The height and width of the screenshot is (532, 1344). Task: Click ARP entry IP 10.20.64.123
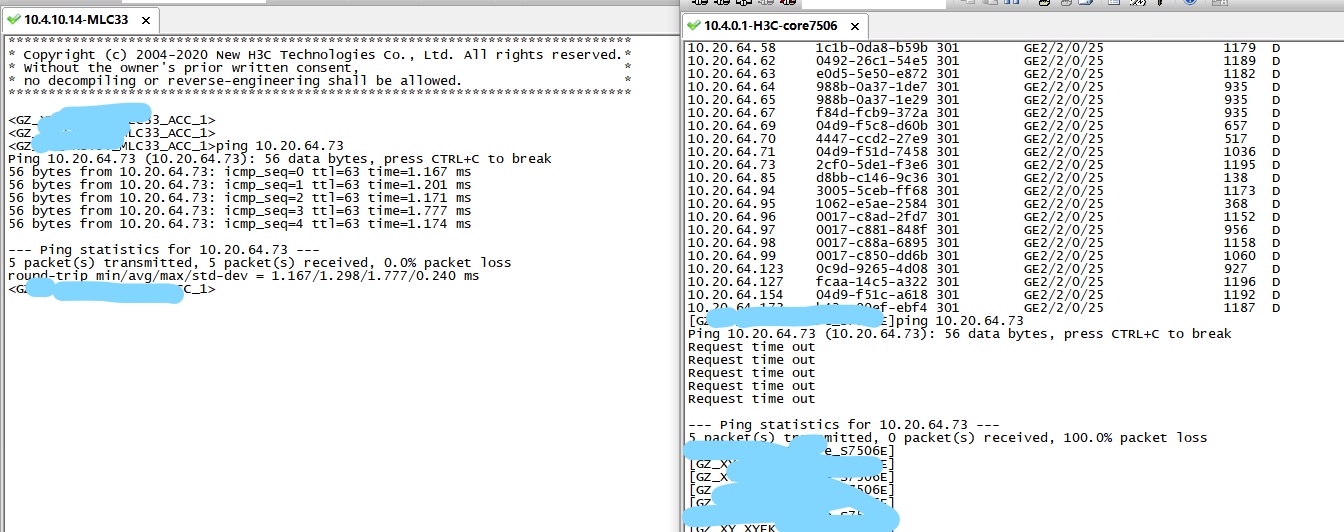736,269
